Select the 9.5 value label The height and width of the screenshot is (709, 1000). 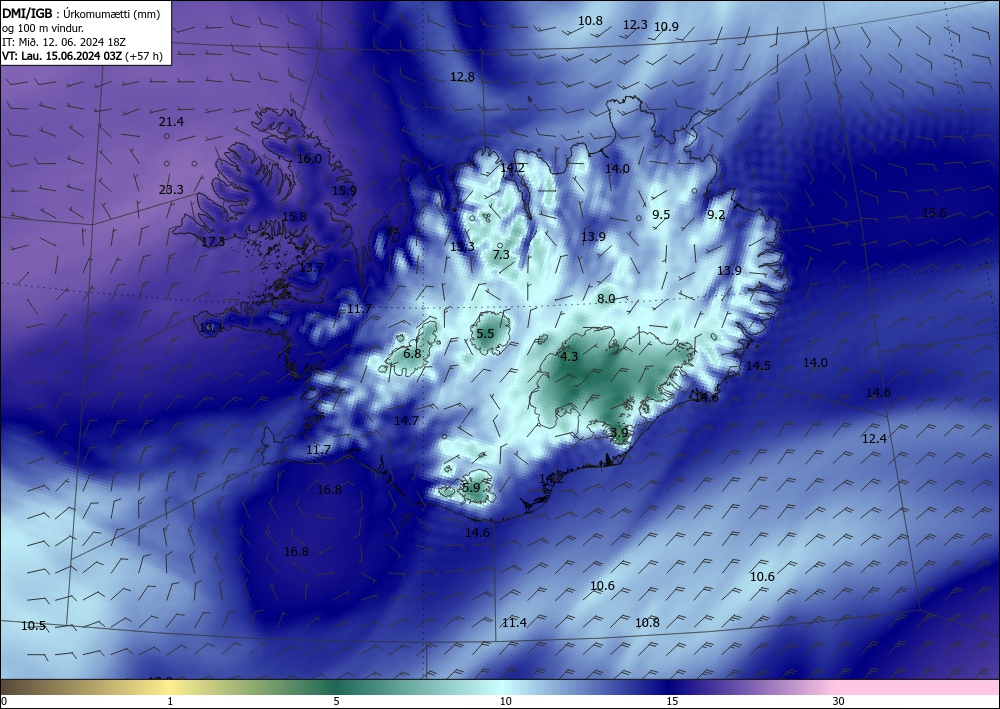(661, 214)
